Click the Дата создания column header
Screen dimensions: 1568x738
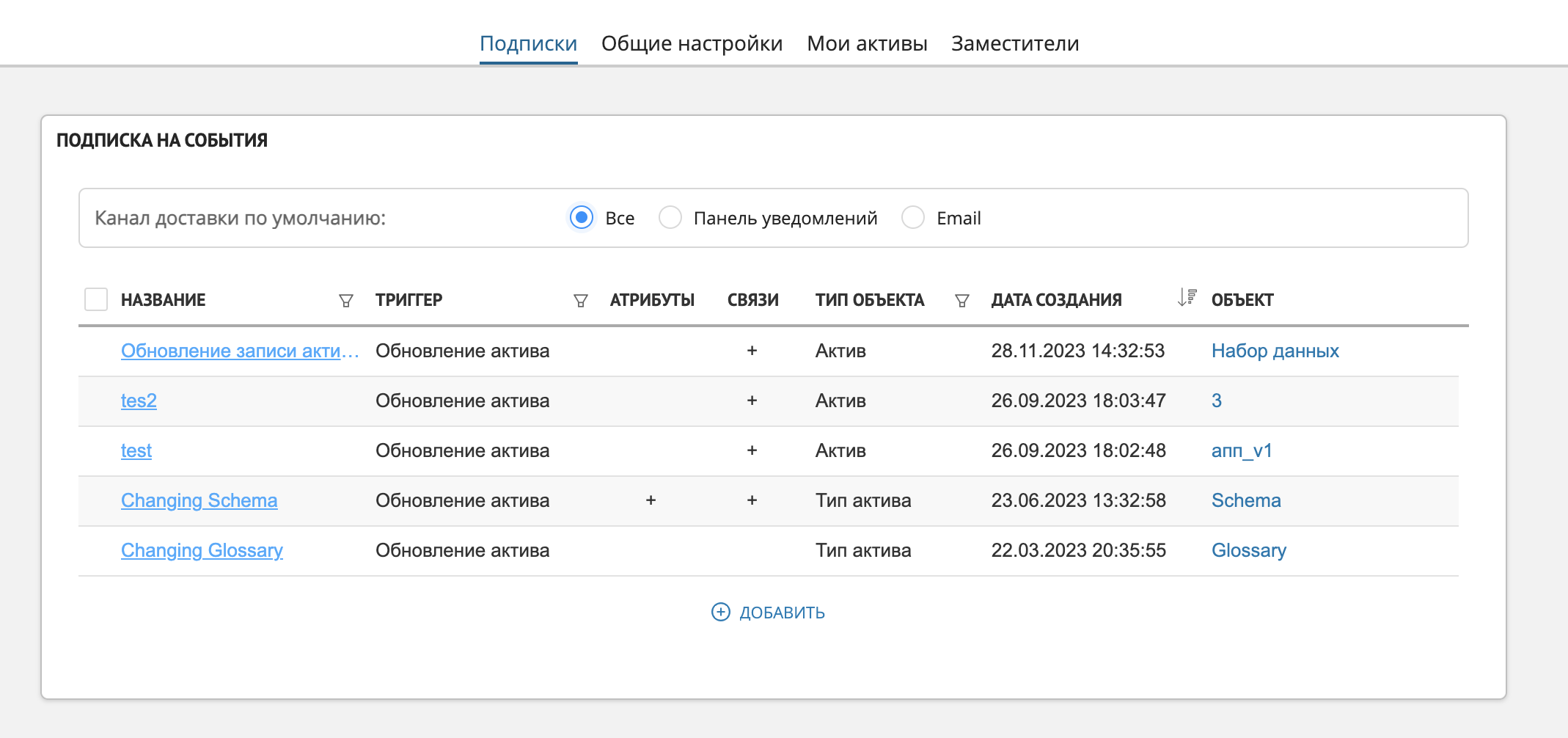pyautogui.click(x=1057, y=300)
